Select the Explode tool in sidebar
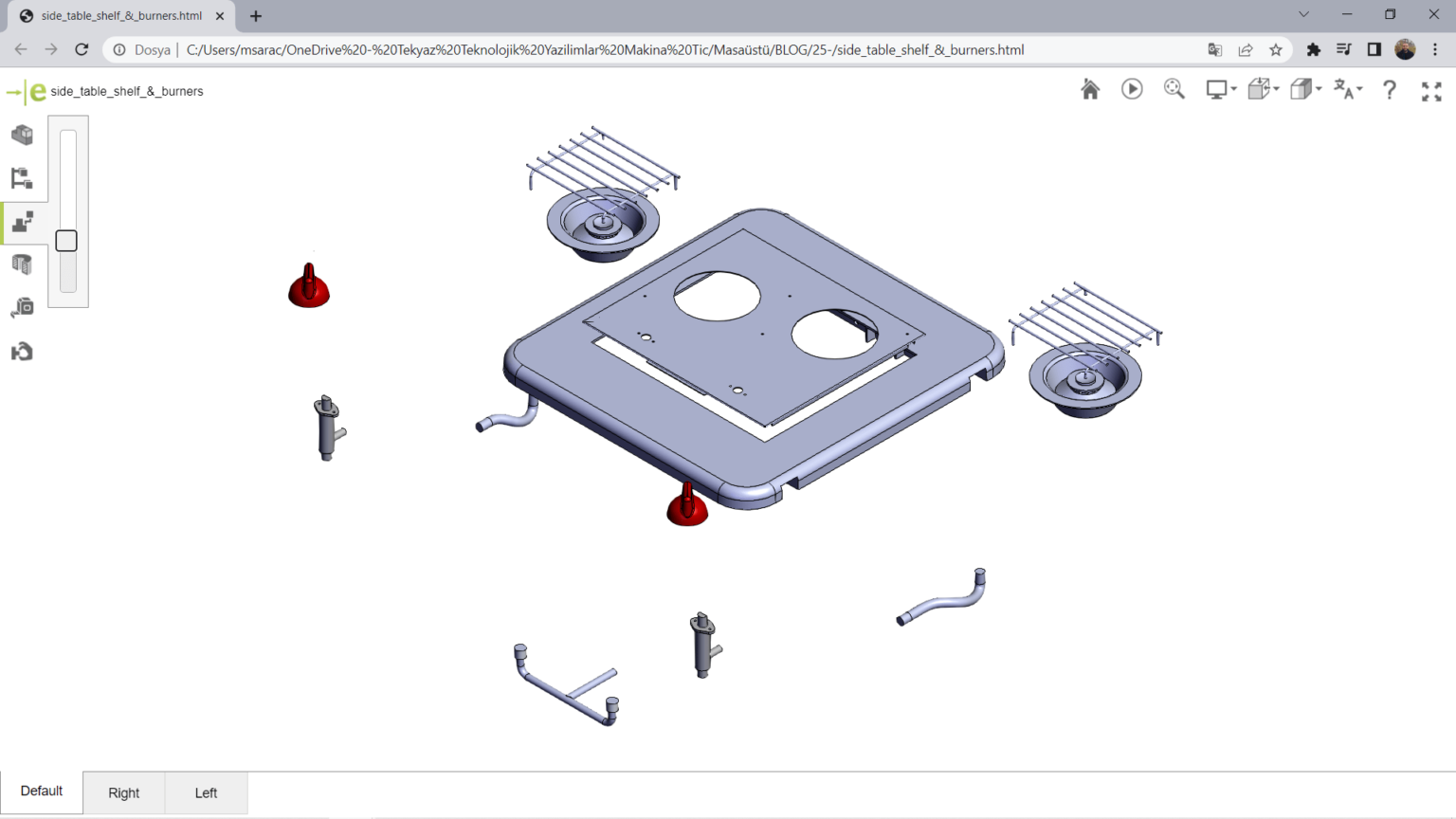Image resolution: width=1456 pixels, height=819 pixels. pyautogui.click(x=23, y=222)
